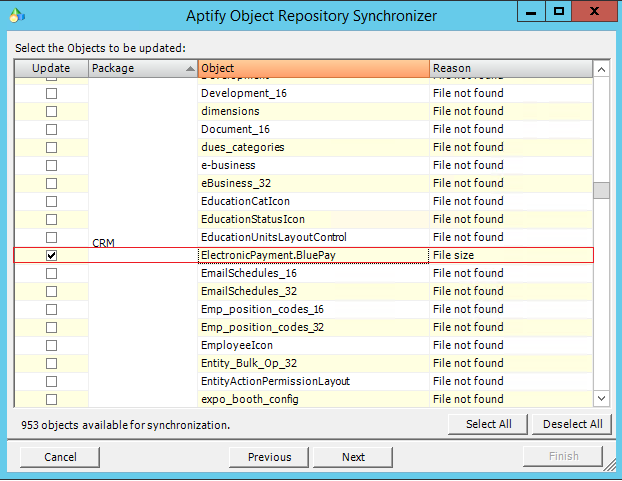The width and height of the screenshot is (622, 481).
Task: Check the Emp_position_codes_32 update checkbox
Action: tap(51, 328)
